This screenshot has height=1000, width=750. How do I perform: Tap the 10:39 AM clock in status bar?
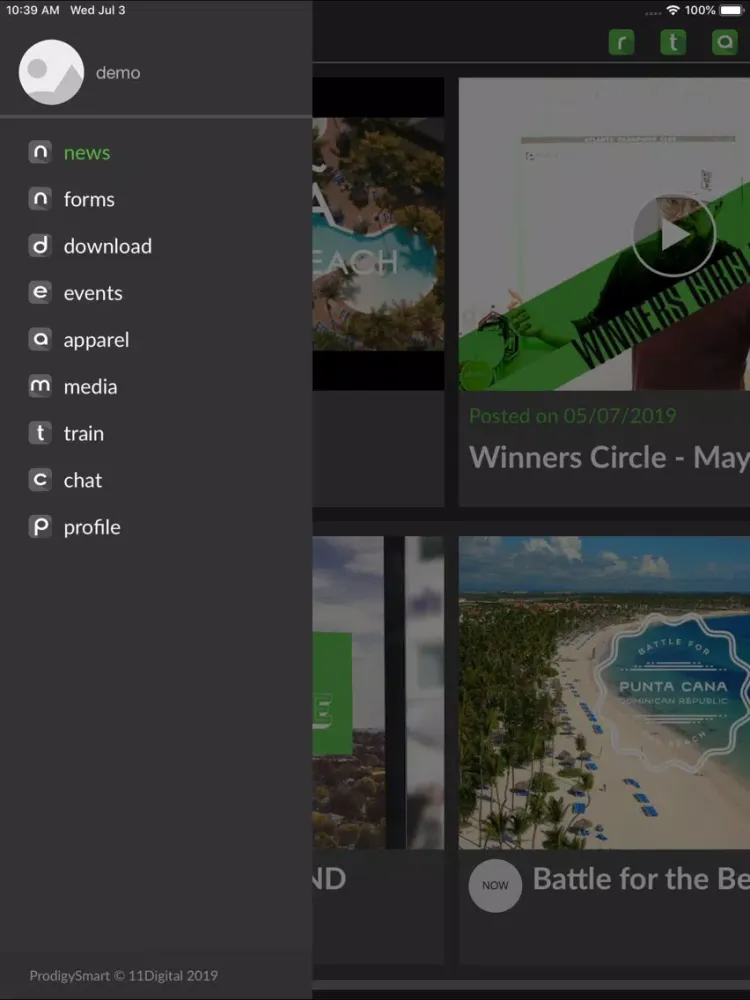point(33,10)
